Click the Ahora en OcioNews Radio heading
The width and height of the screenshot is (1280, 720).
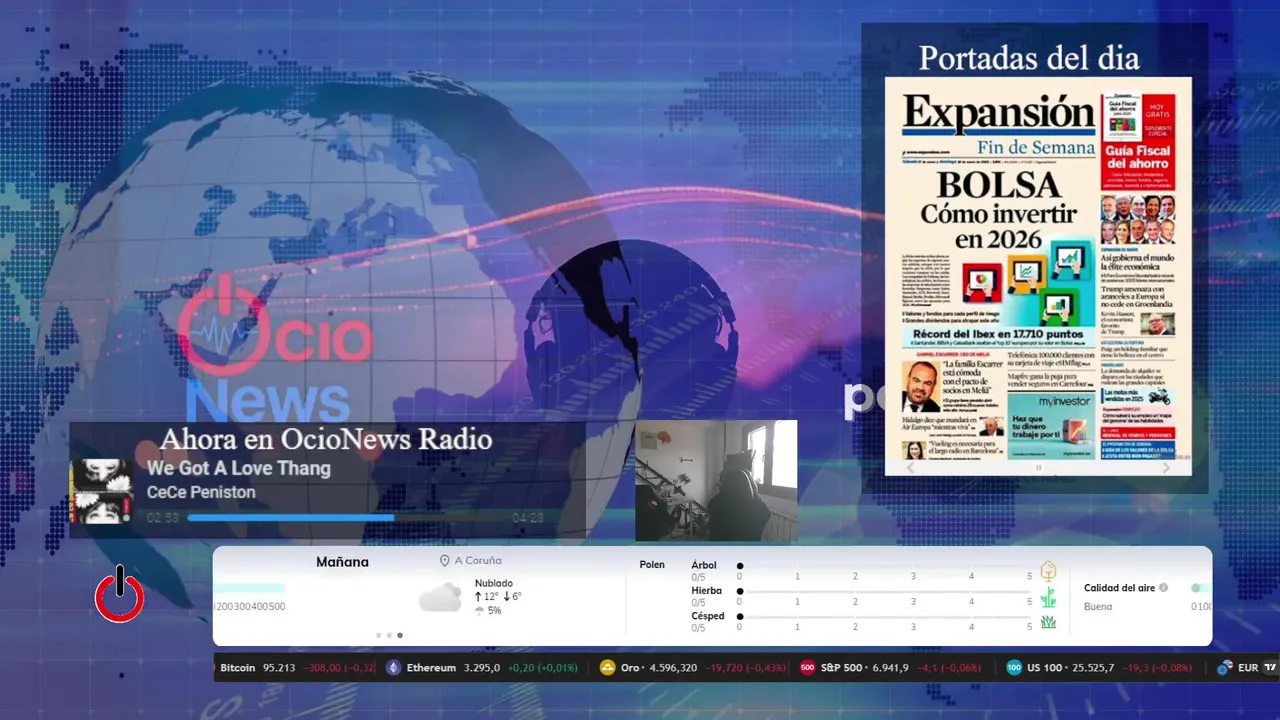[x=326, y=439]
